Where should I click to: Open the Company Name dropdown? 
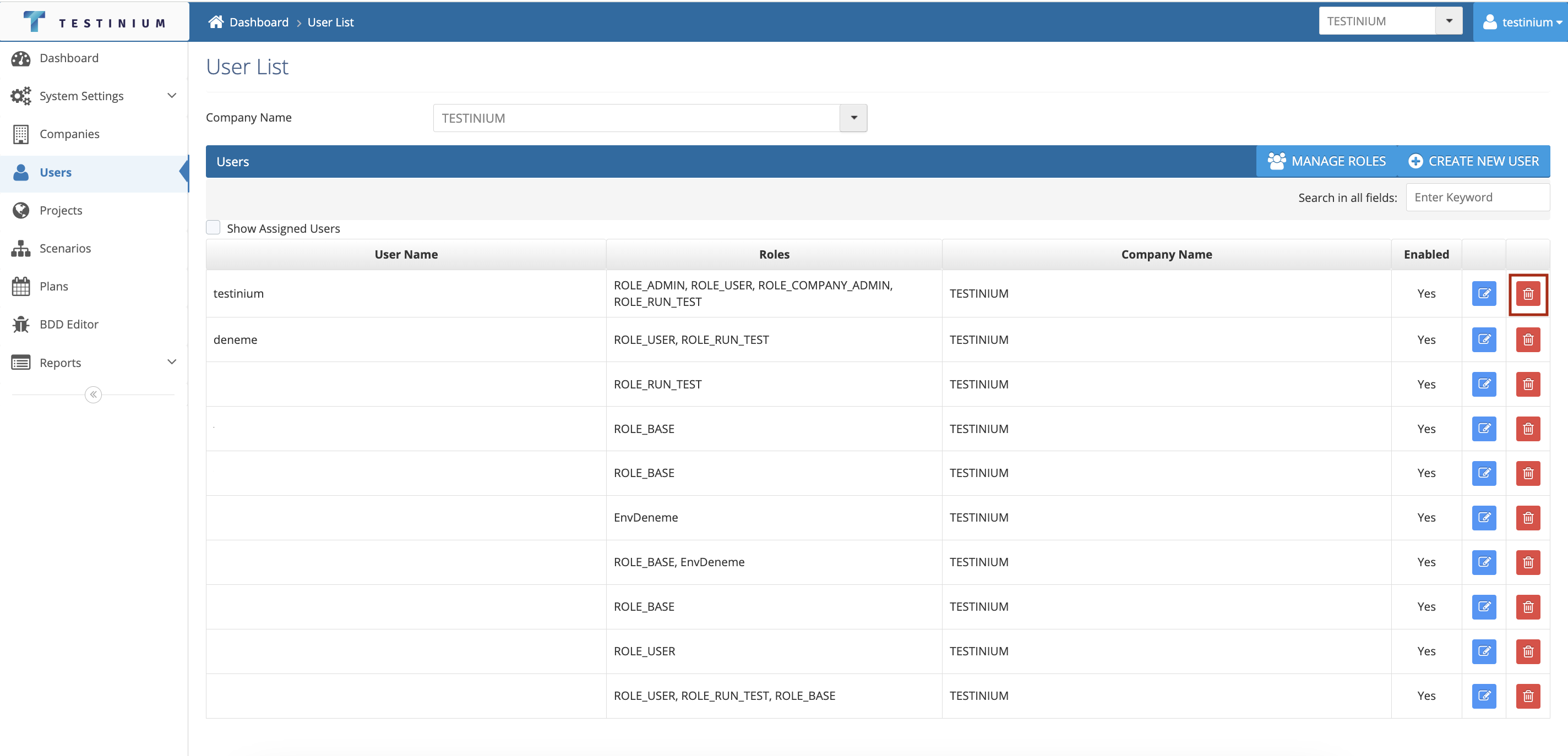pos(853,118)
